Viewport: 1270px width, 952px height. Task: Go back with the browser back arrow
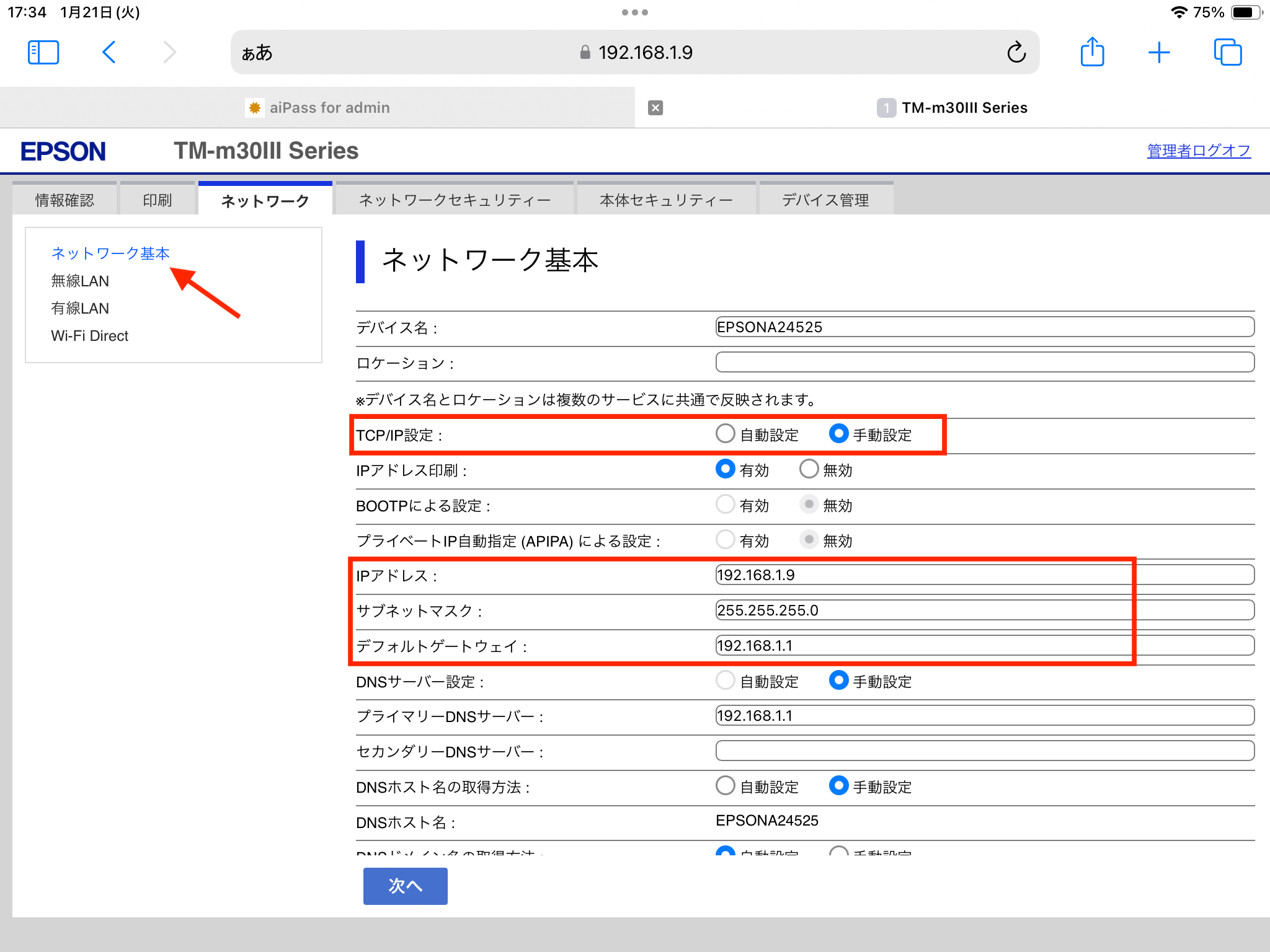[x=109, y=53]
